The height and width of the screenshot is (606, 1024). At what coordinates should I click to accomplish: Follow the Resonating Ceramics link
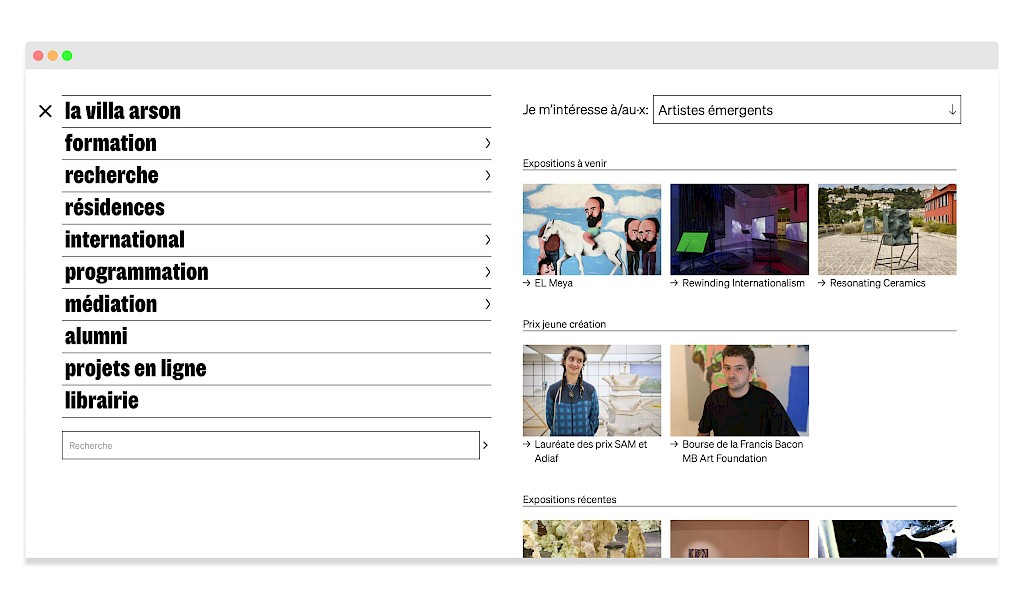[877, 283]
